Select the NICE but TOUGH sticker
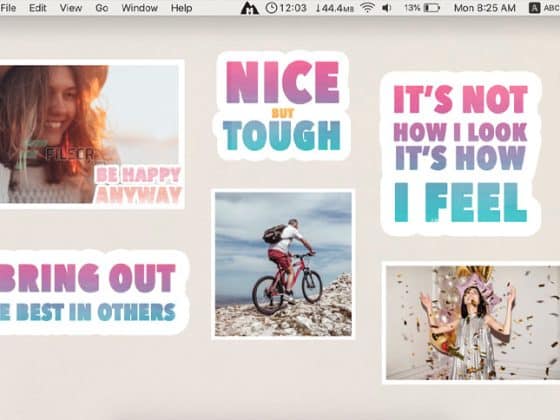Viewport: 560px width, 420px height. 282,106
